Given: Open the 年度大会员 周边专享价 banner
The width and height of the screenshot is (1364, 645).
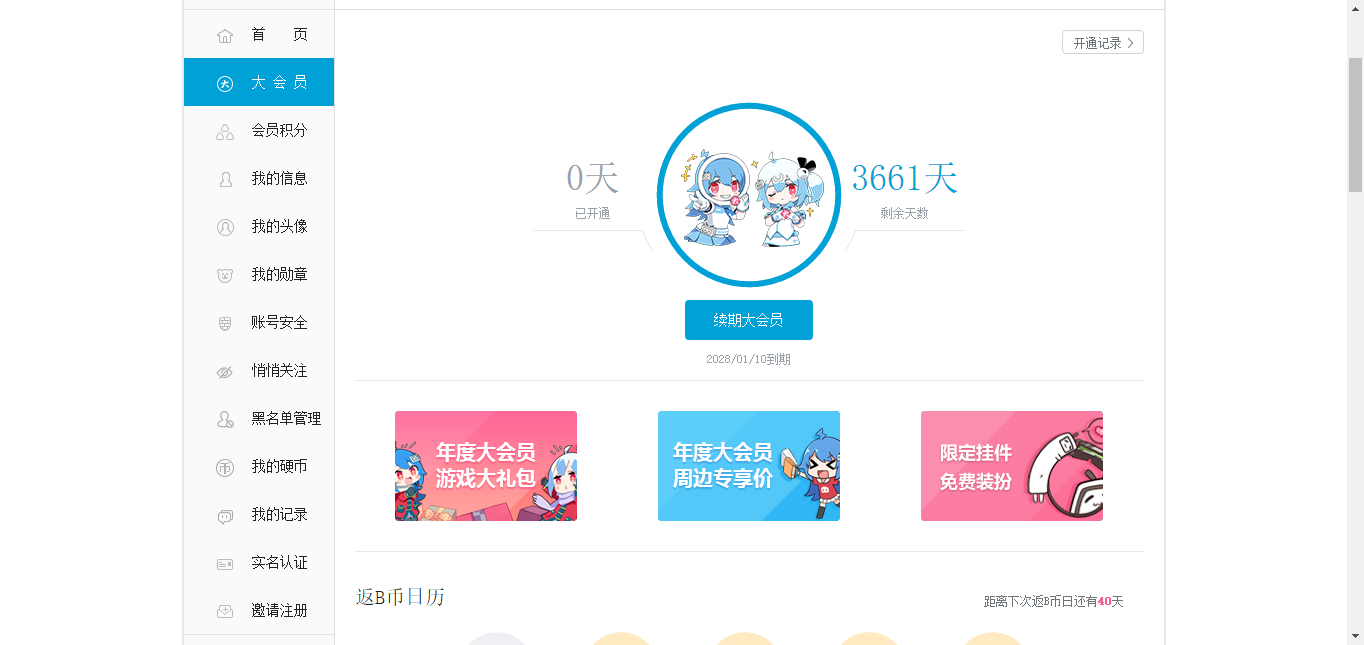Looking at the screenshot, I should [749, 466].
